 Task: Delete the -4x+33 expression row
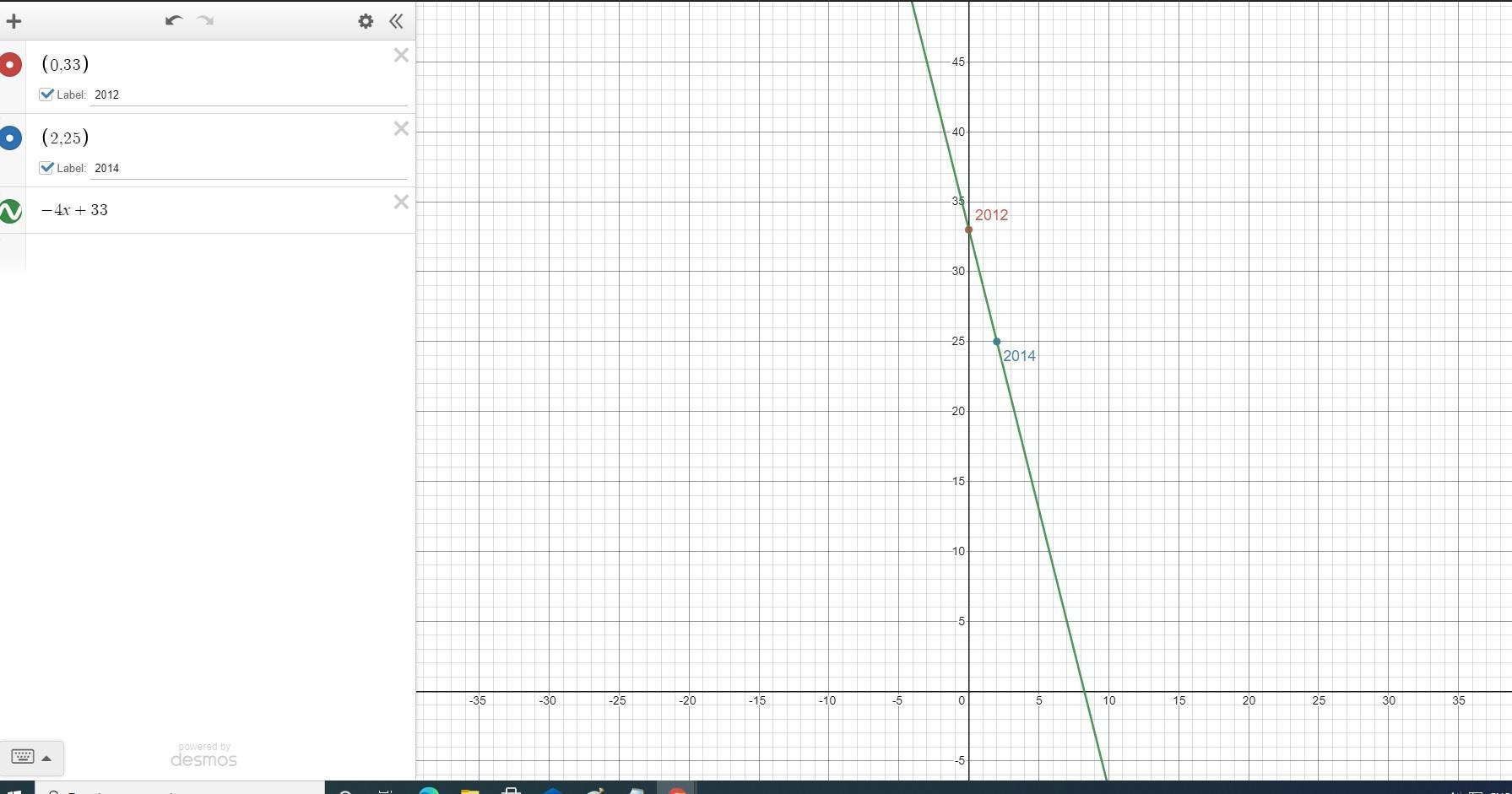click(401, 202)
